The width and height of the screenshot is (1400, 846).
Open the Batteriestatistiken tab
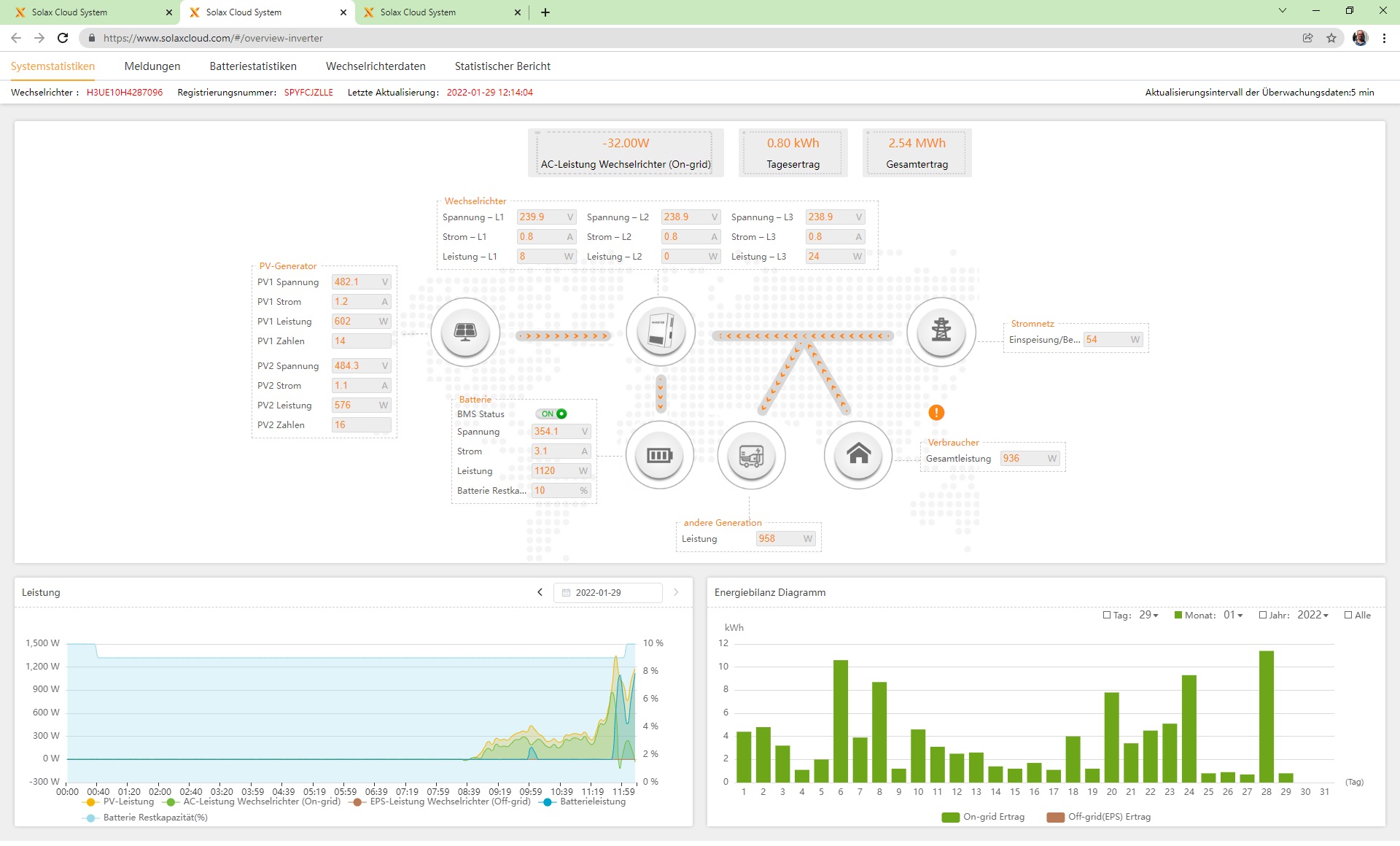253,66
